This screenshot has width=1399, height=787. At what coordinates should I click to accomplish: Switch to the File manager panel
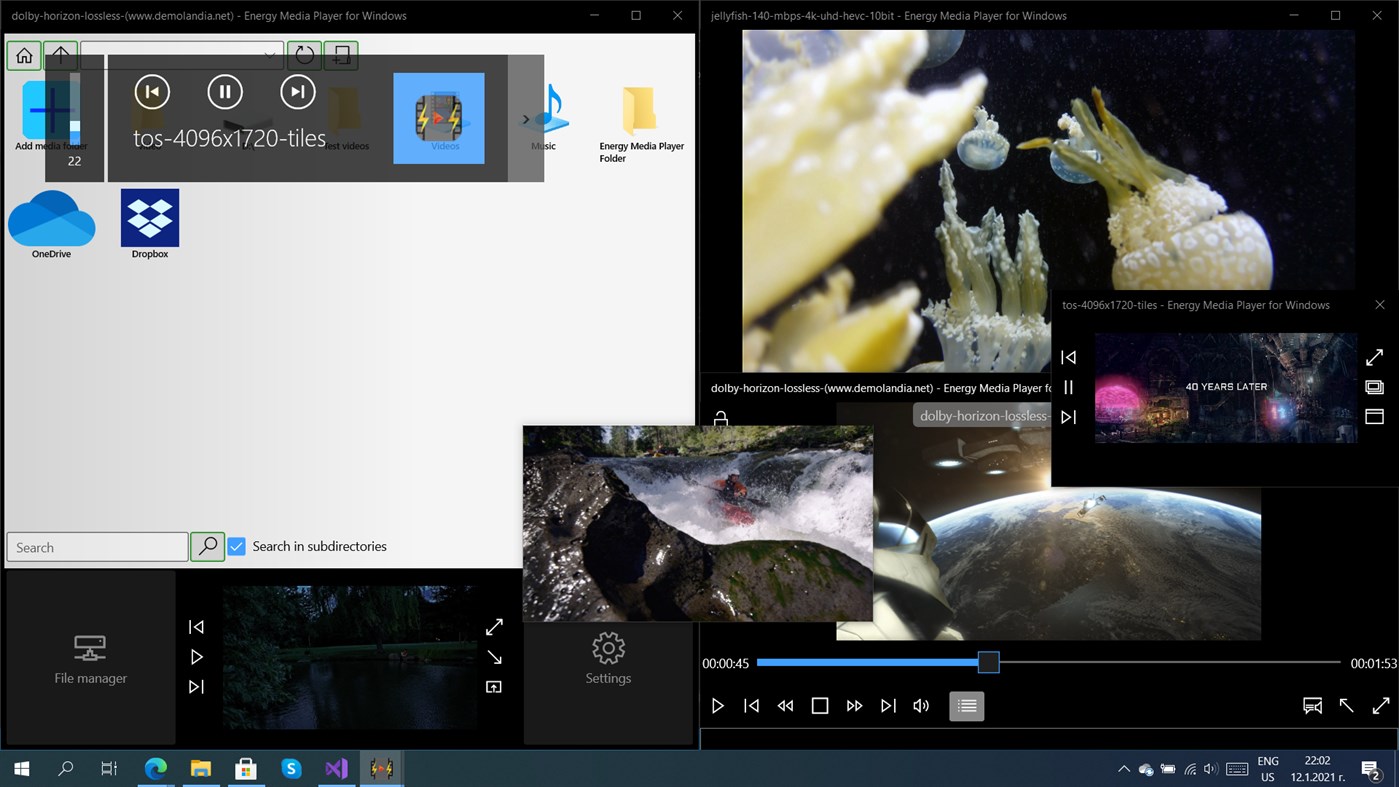pyautogui.click(x=90, y=657)
